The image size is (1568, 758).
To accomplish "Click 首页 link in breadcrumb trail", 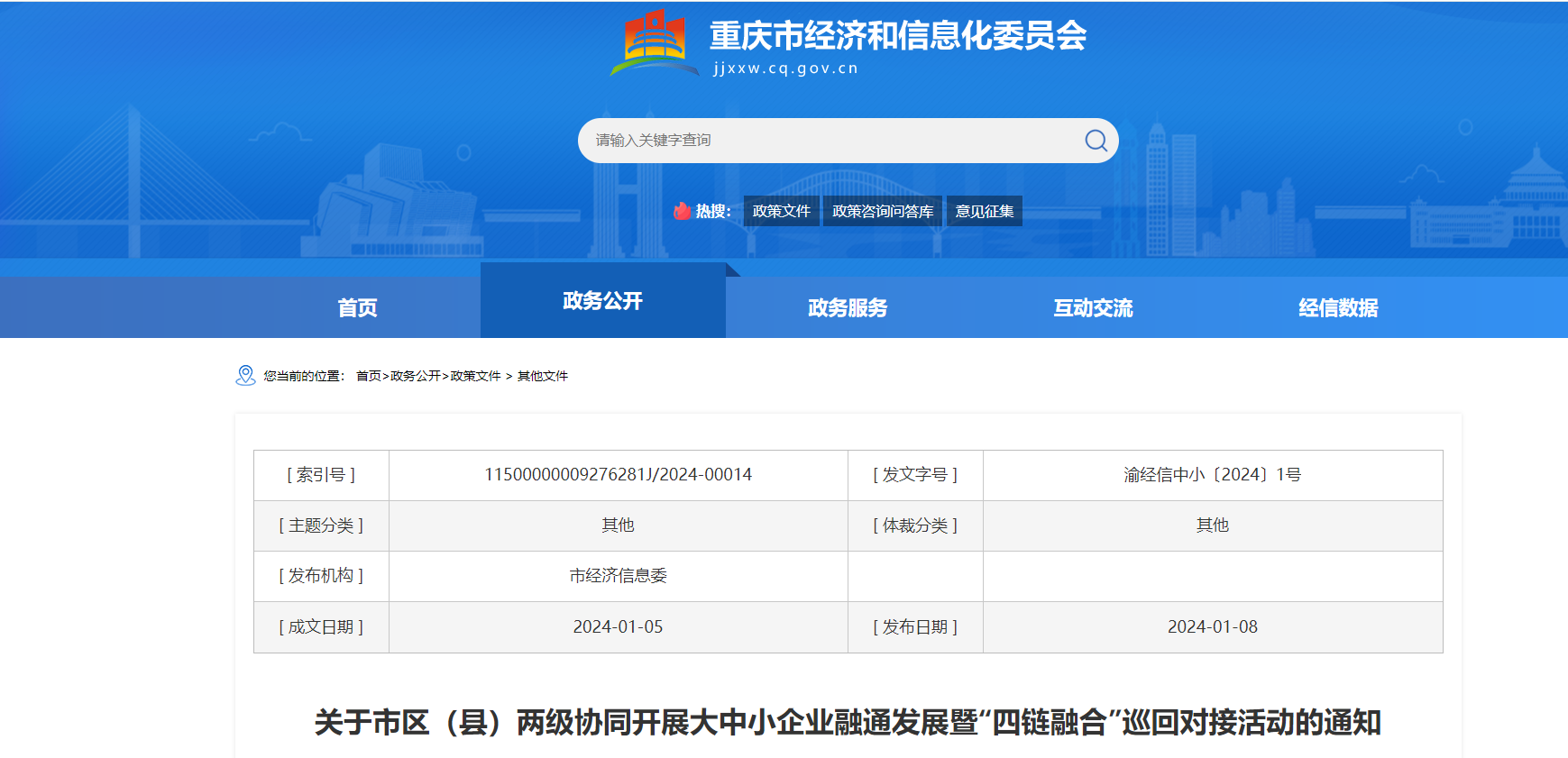I will pyautogui.click(x=368, y=376).
